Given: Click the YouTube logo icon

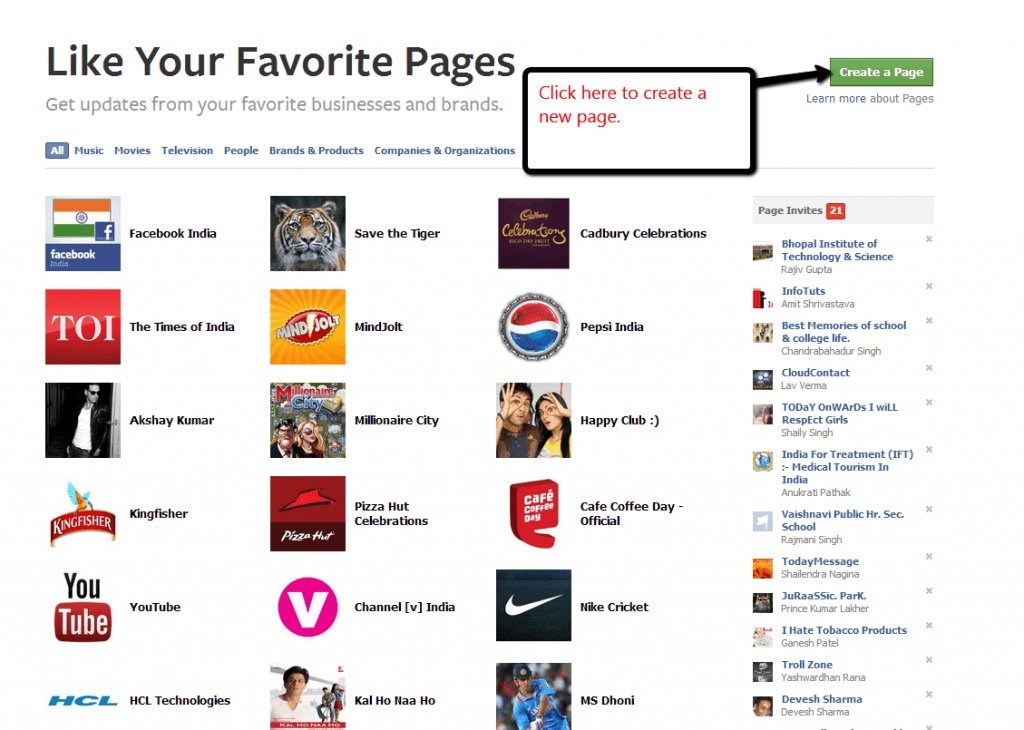Looking at the screenshot, I should 82,606.
